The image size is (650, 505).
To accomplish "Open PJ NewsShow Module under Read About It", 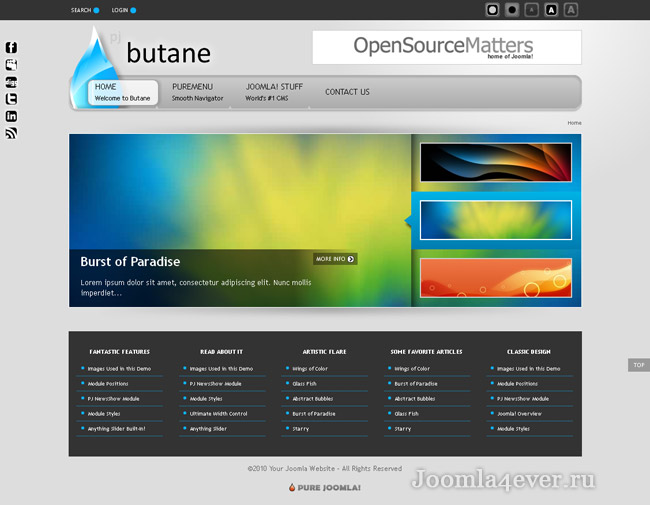I will (x=216, y=384).
